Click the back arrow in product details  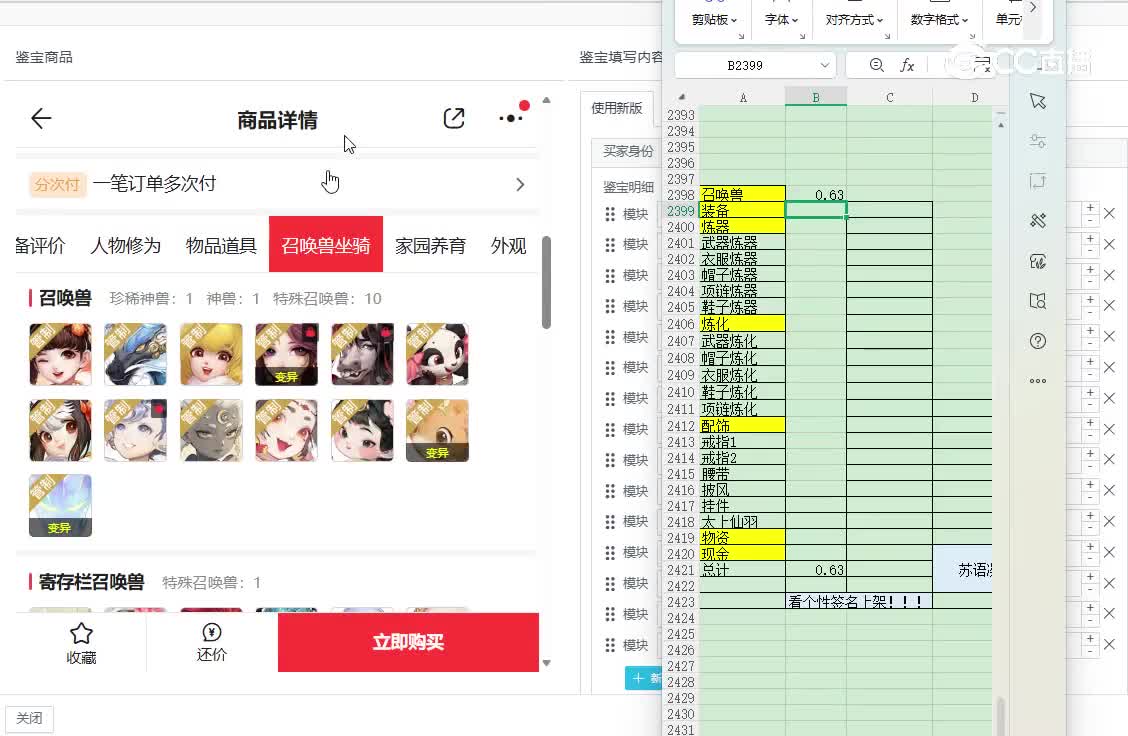pyautogui.click(x=41, y=119)
